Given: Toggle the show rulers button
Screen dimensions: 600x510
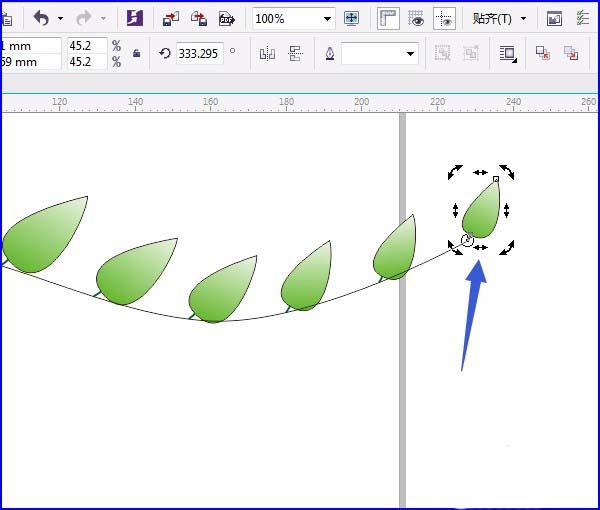Looking at the screenshot, I should pyautogui.click(x=388, y=18).
